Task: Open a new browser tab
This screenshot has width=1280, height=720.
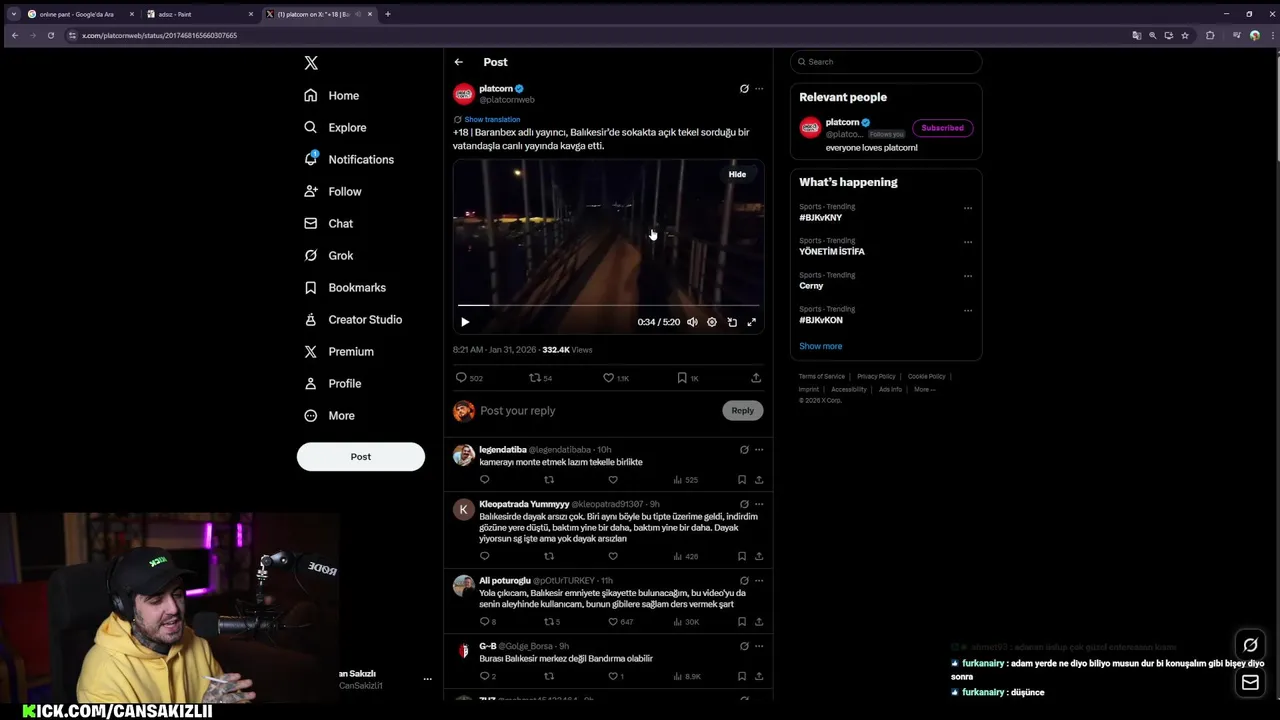Action: pyautogui.click(x=388, y=14)
